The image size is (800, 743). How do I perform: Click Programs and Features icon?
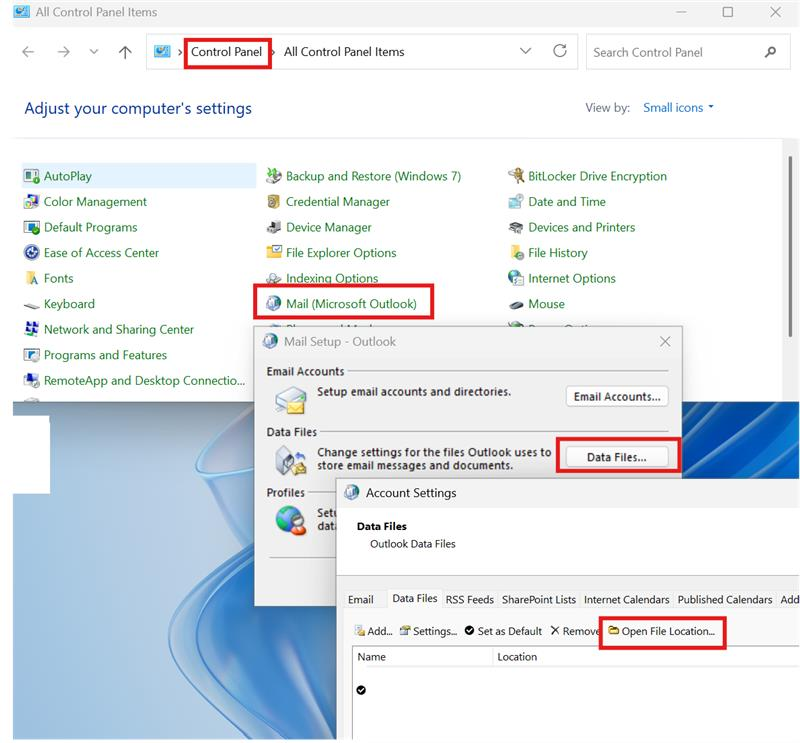32,355
